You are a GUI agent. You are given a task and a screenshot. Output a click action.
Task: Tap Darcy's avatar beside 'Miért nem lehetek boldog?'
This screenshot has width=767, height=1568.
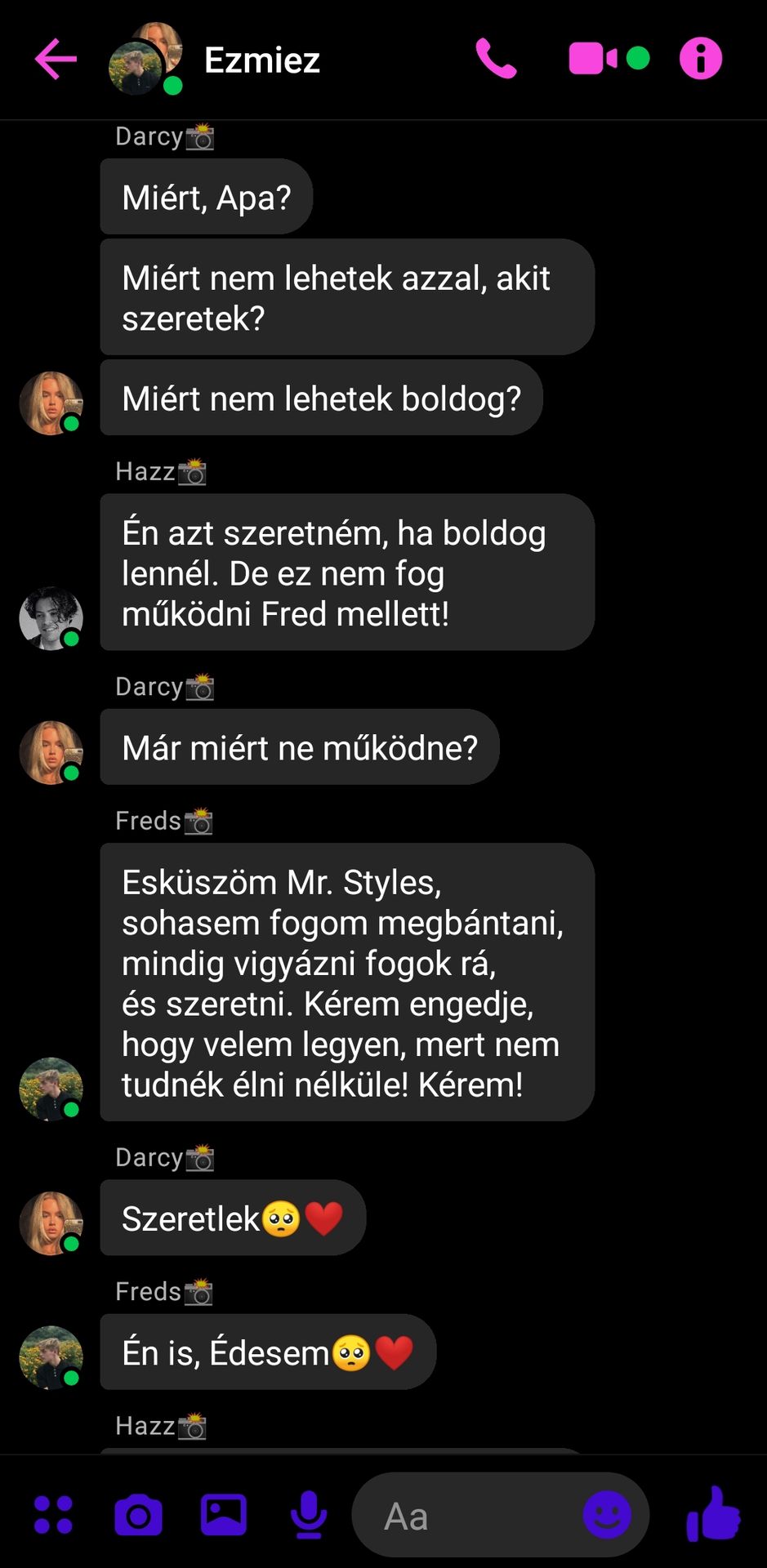51,403
